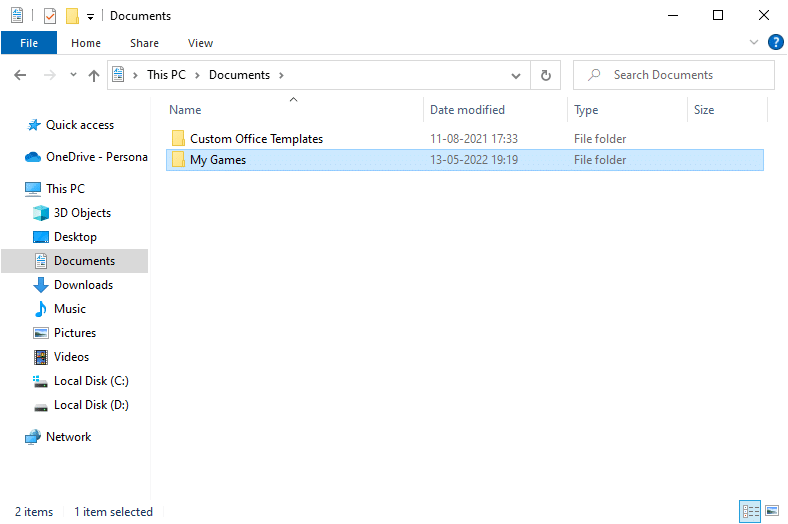This screenshot has width=788, height=524.
Task: Open Recent locations dropdown arrow
Action: coord(73,75)
